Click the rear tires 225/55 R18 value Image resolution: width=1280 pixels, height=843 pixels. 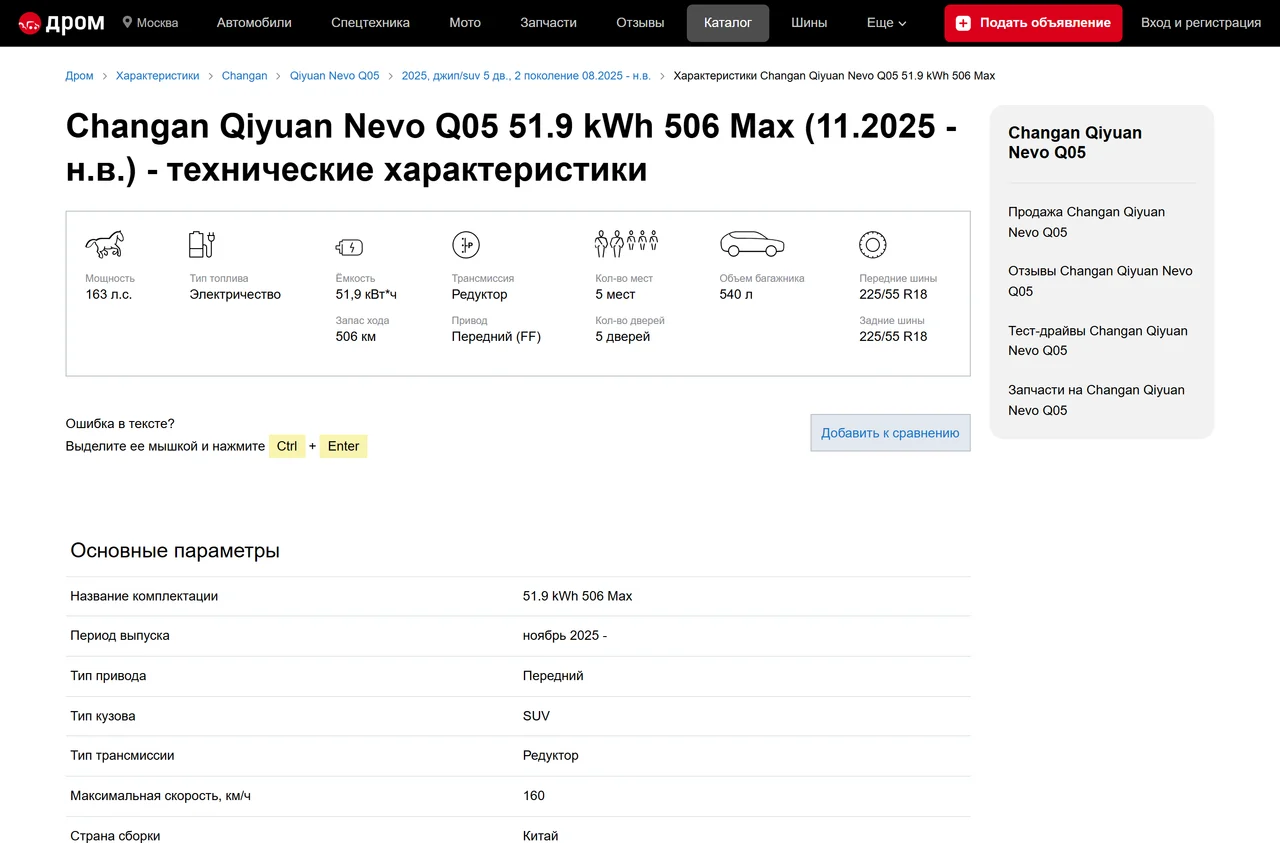click(893, 336)
